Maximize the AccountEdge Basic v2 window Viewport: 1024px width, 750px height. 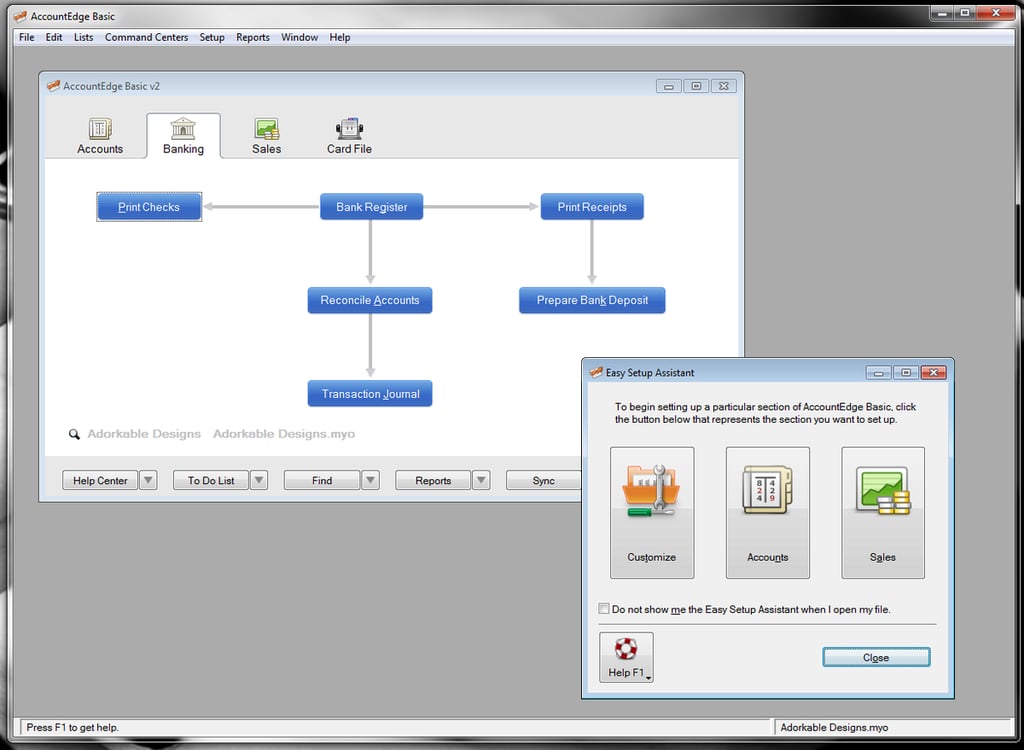696,86
